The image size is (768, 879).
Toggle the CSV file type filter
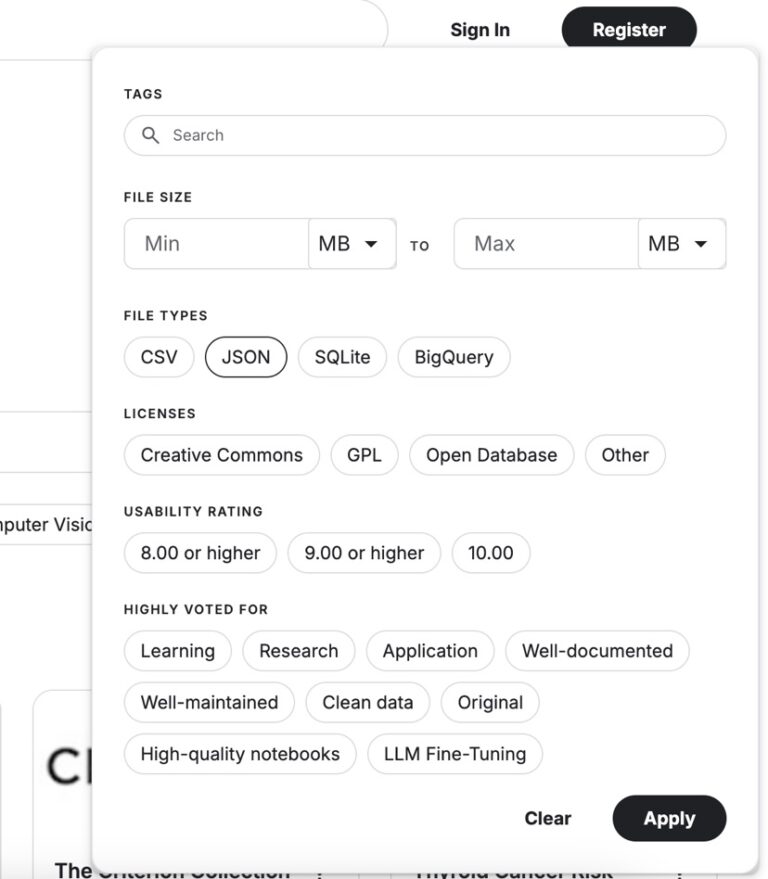pyautogui.click(x=158, y=357)
